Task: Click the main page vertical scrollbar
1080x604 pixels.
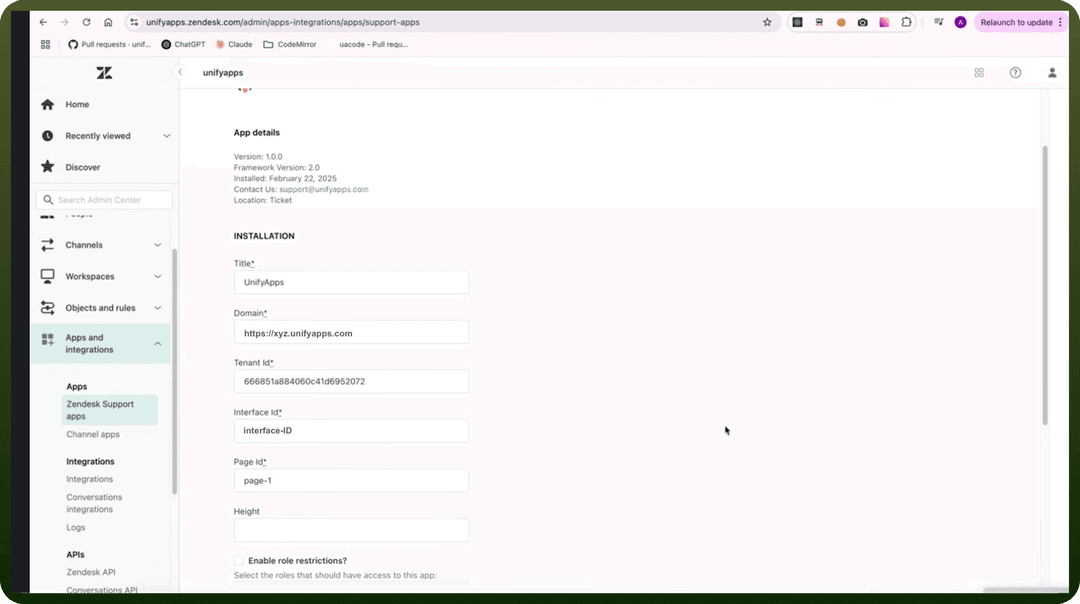Action: tap(1044, 285)
